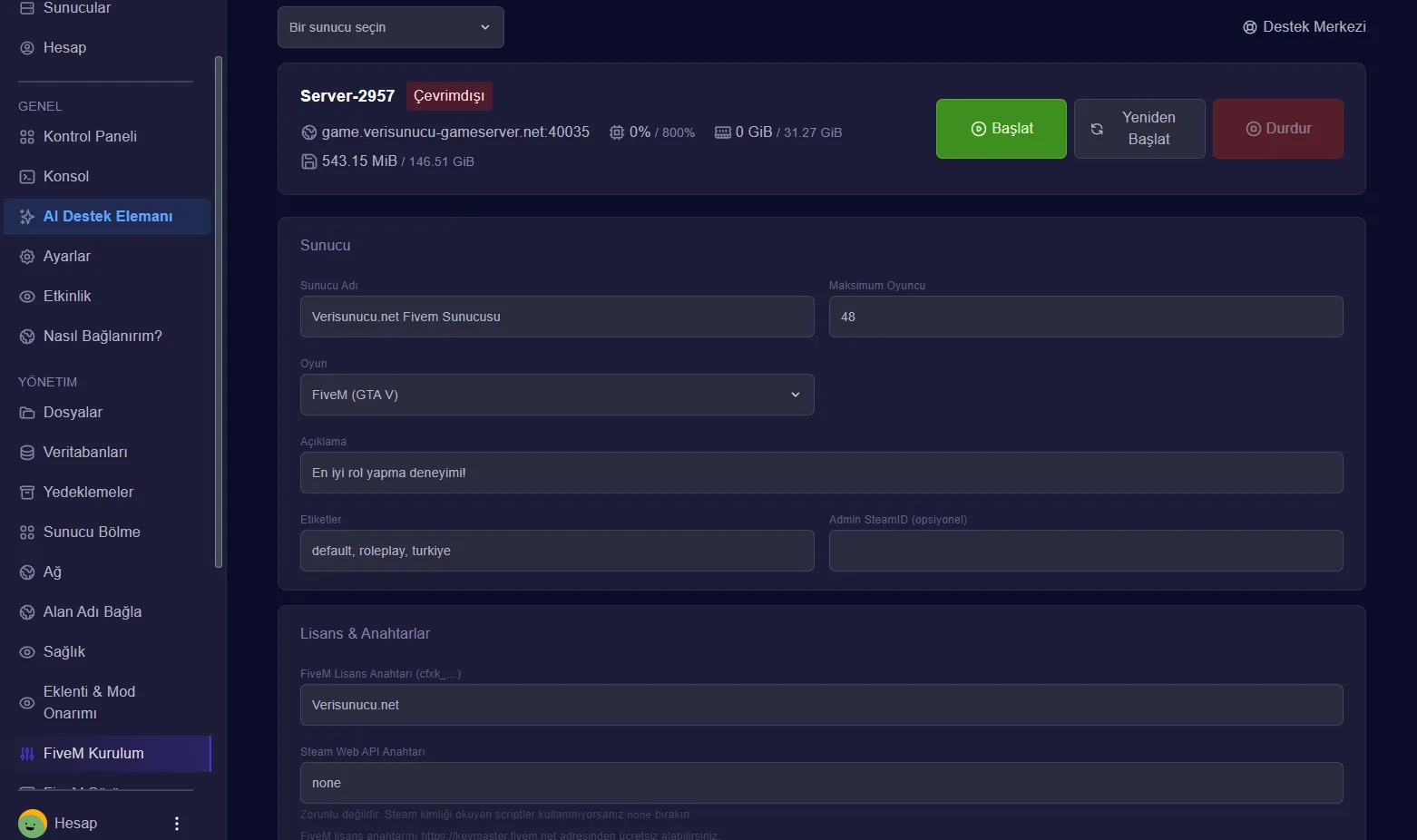
Task: Open the account three-dot menu
Action: coord(177,824)
